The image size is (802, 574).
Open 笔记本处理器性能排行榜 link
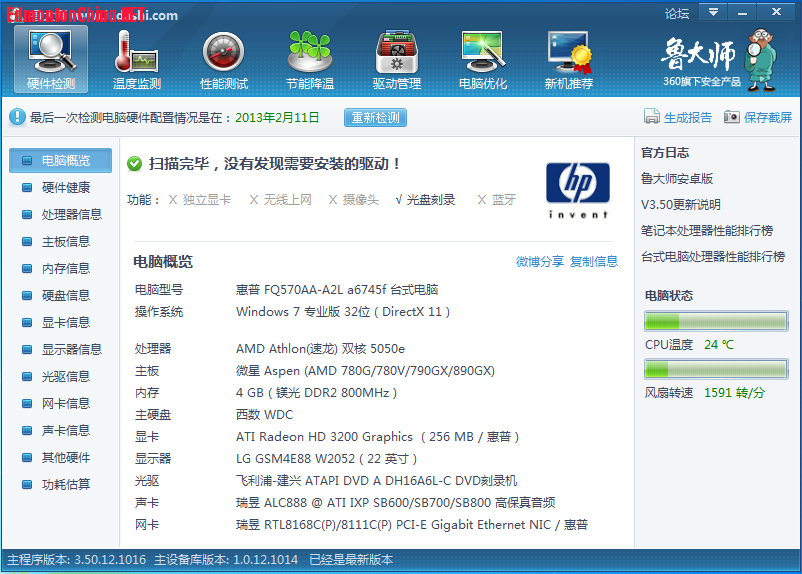[x=707, y=231]
